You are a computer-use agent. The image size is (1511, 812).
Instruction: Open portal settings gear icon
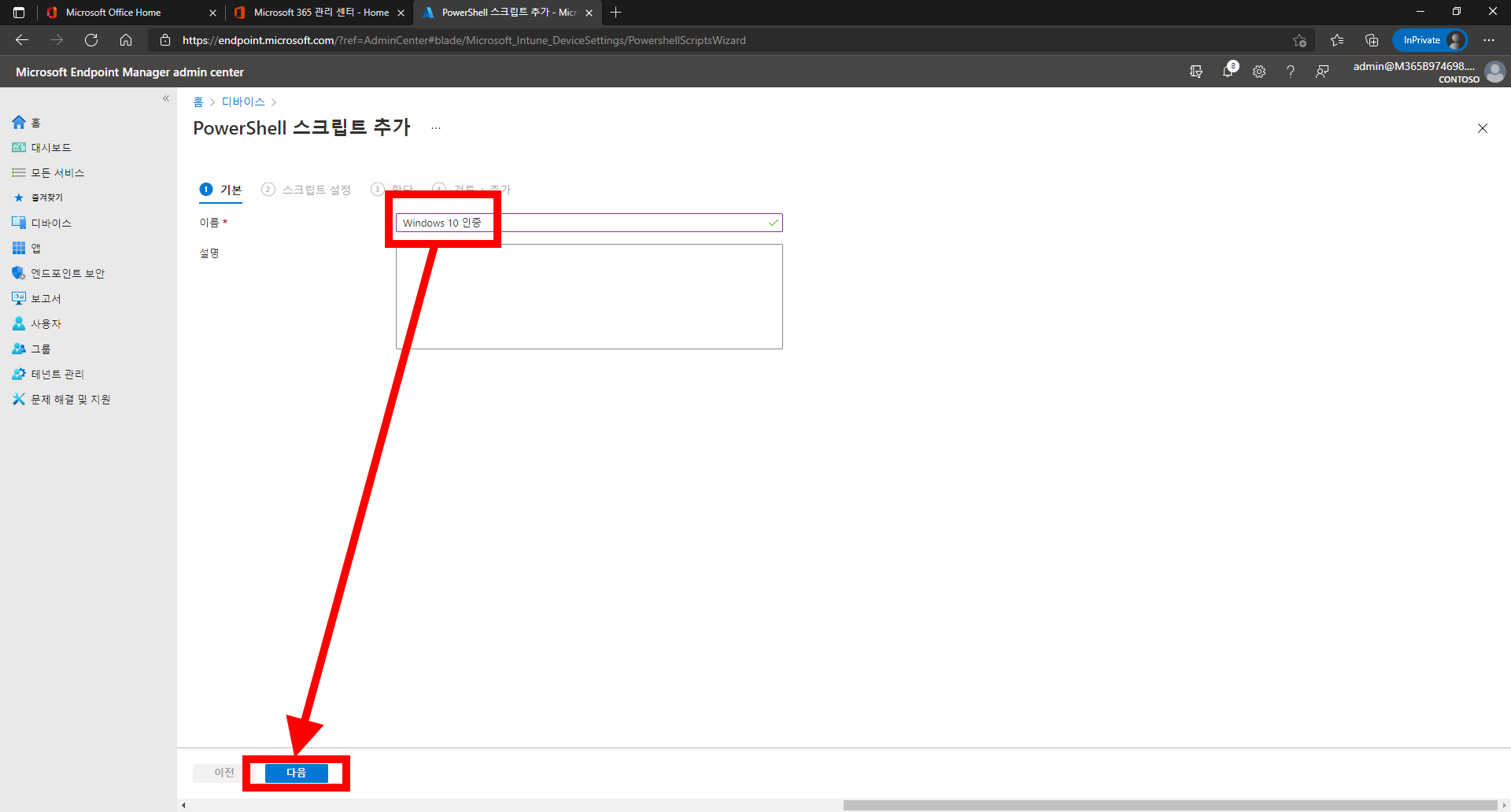pyautogui.click(x=1259, y=72)
